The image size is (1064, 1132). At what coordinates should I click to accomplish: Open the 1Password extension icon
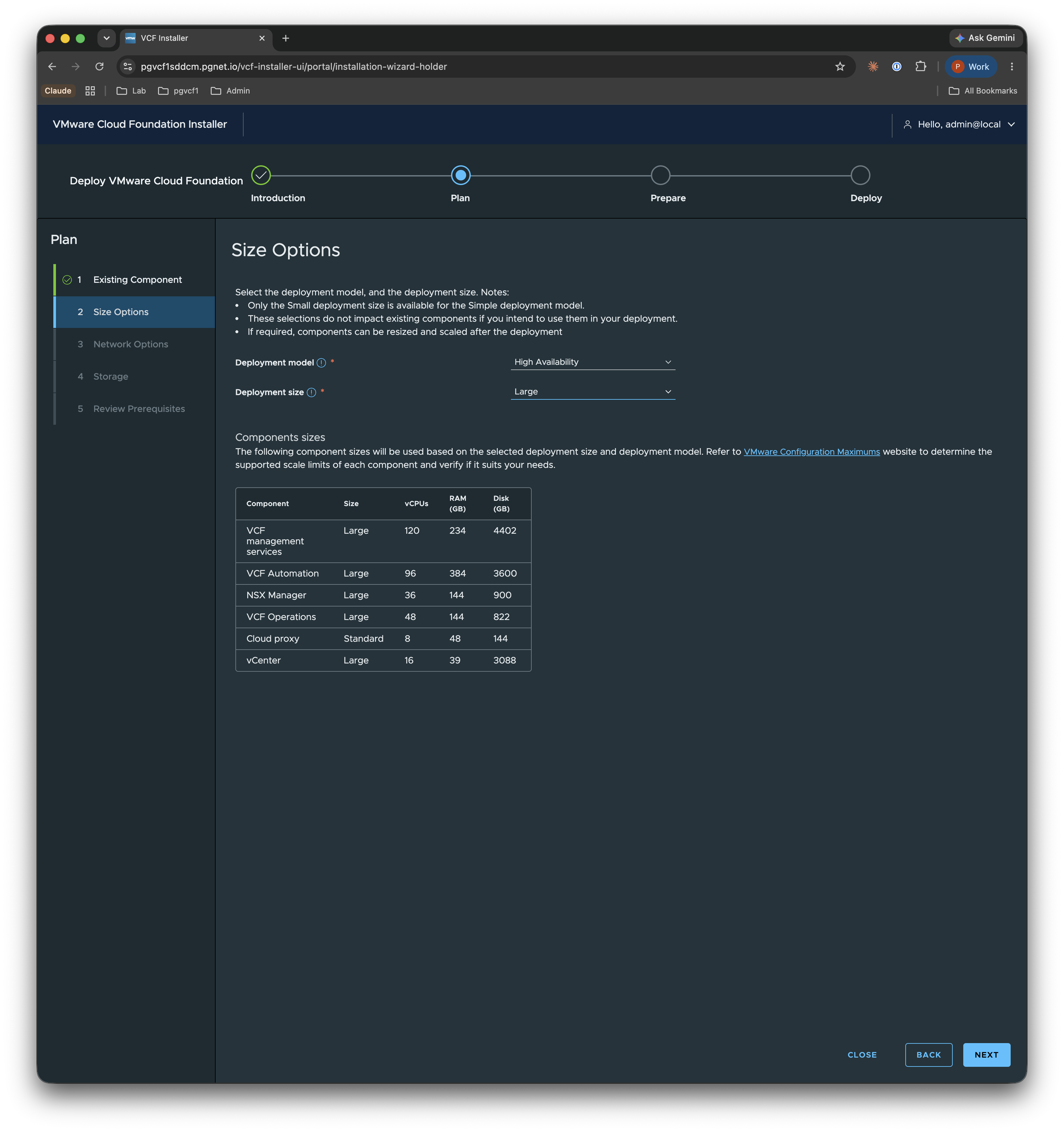(896, 67)
